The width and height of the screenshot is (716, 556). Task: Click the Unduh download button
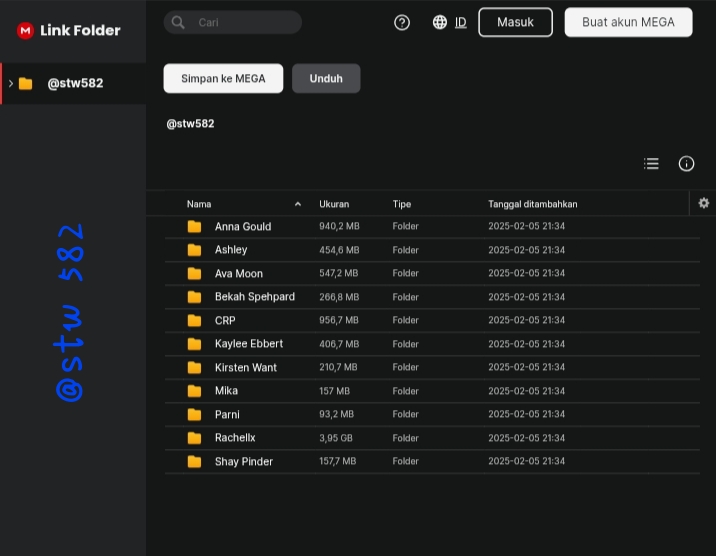(326, 79)
